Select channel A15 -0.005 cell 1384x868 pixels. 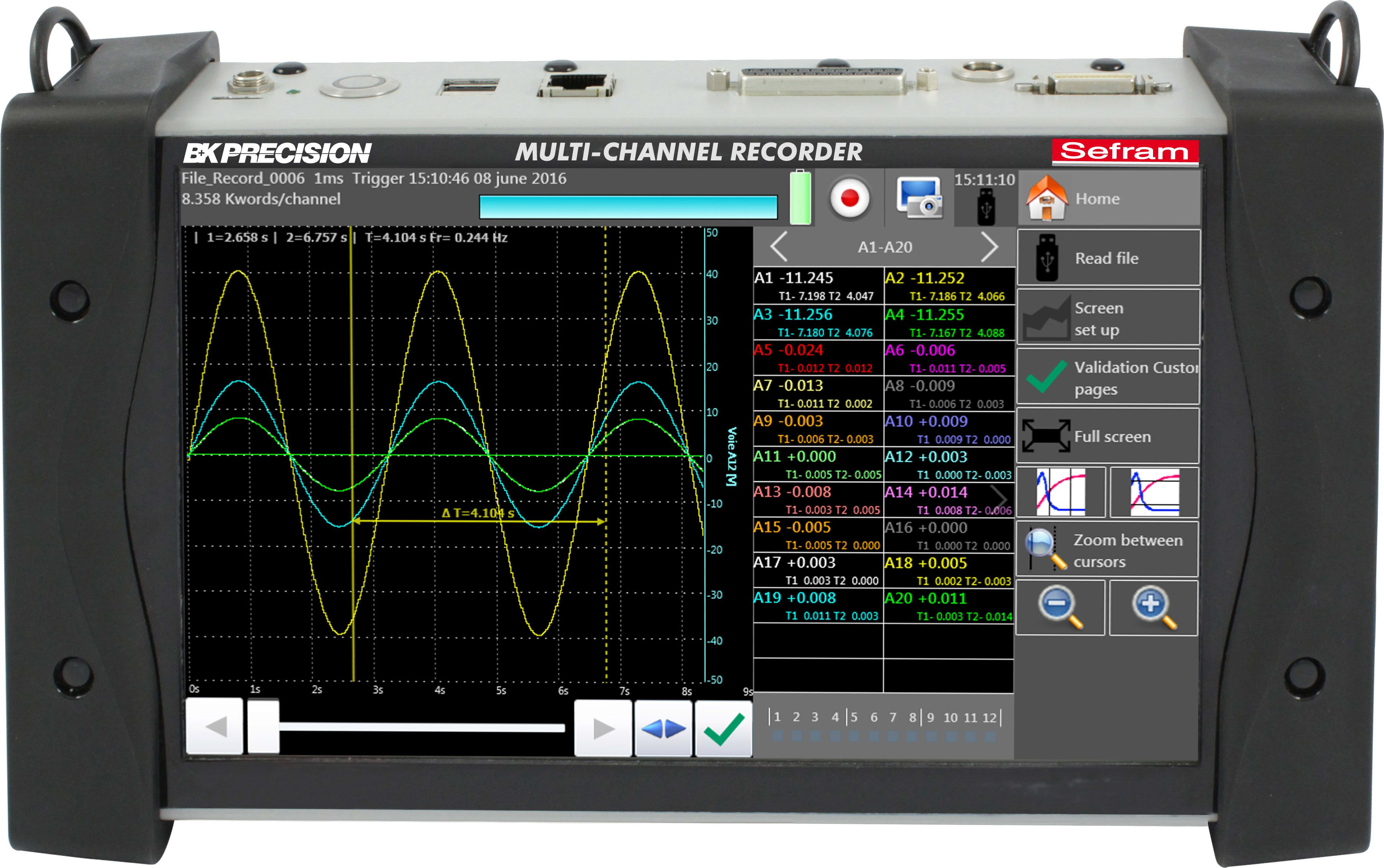pos(818,536)
